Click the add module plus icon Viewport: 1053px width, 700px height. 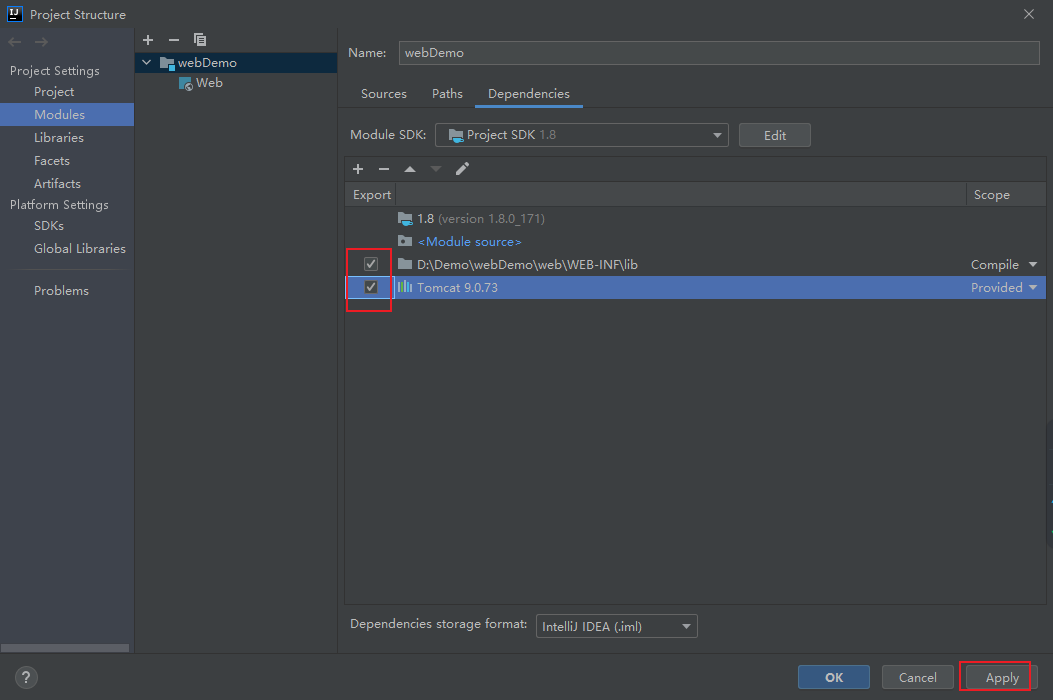pos(148,40)
